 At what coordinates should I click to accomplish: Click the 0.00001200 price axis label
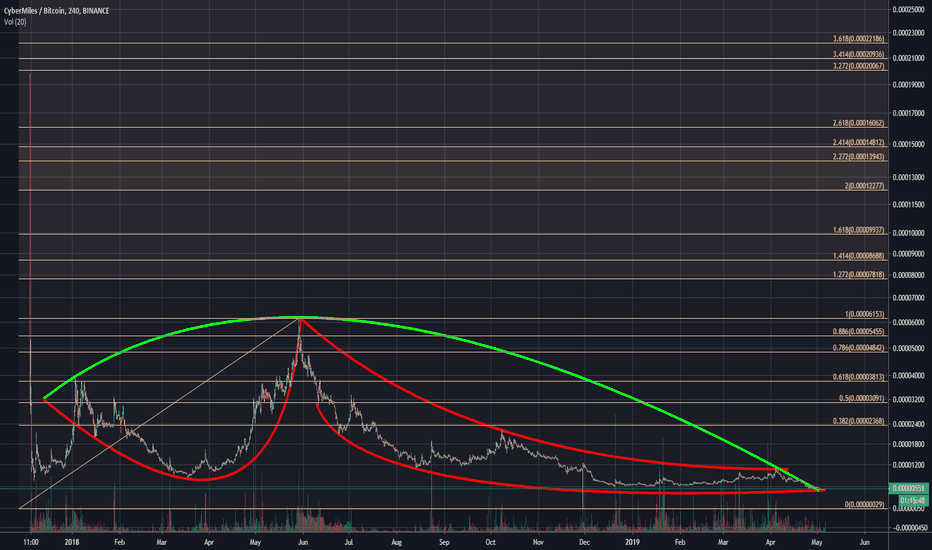tap(908, 465)
